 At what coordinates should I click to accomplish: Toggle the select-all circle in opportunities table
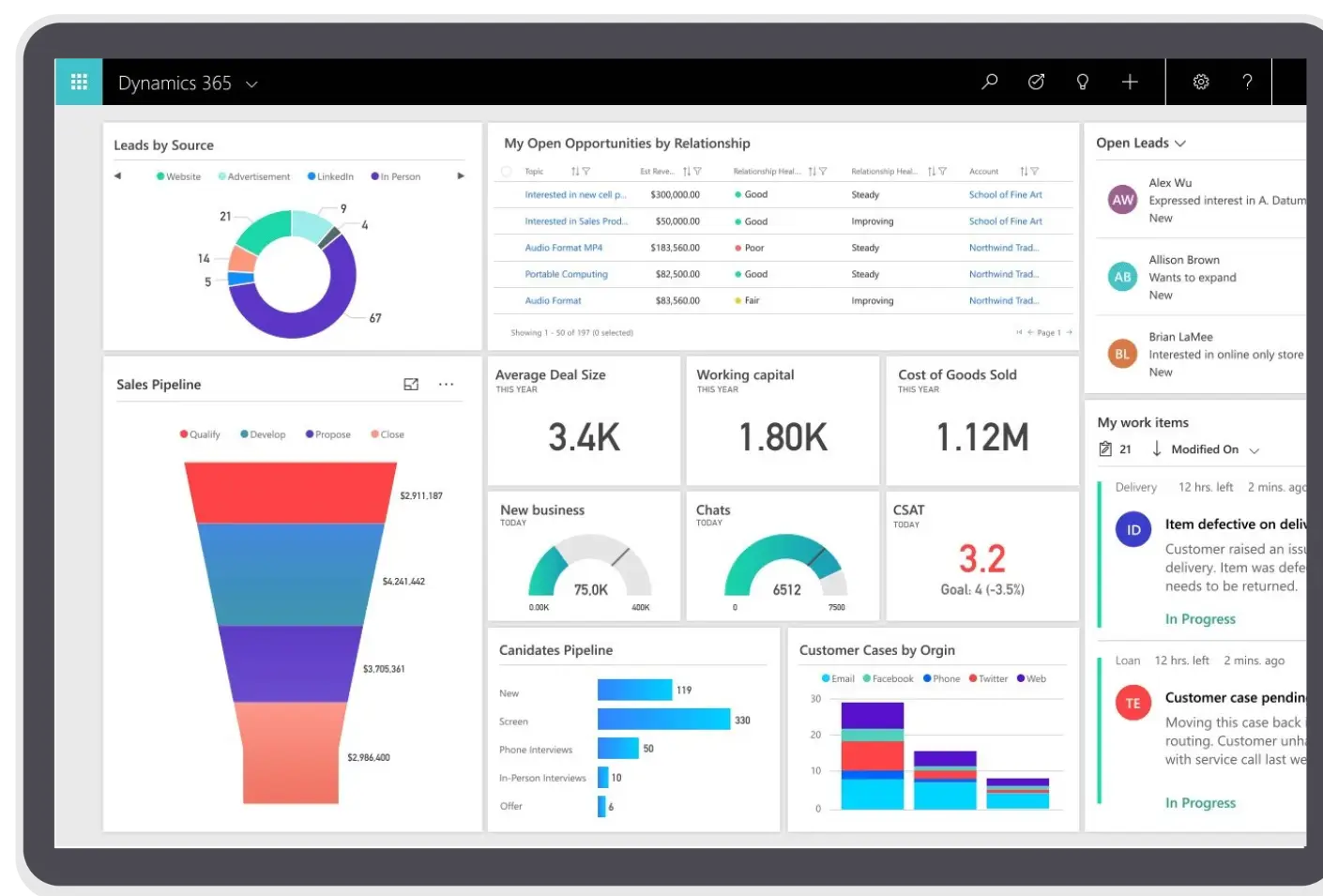coord(507,172)
